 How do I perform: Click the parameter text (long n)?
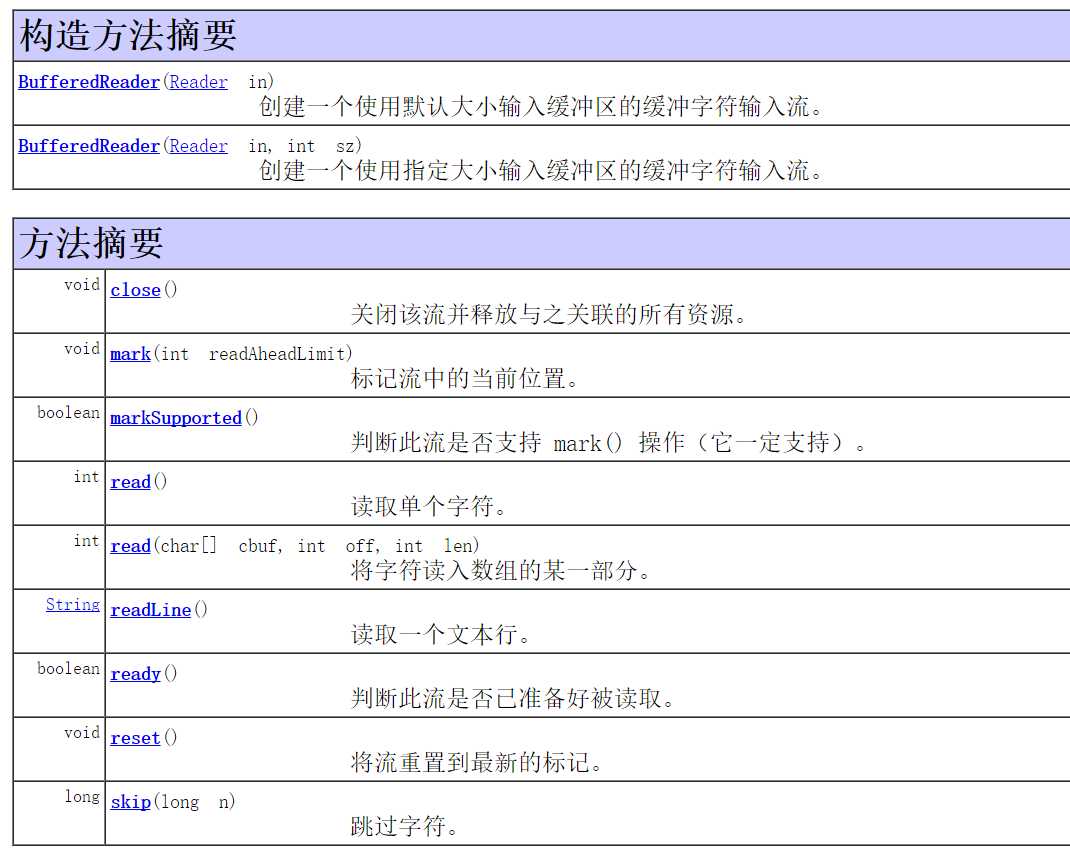[x=194, y=802]
